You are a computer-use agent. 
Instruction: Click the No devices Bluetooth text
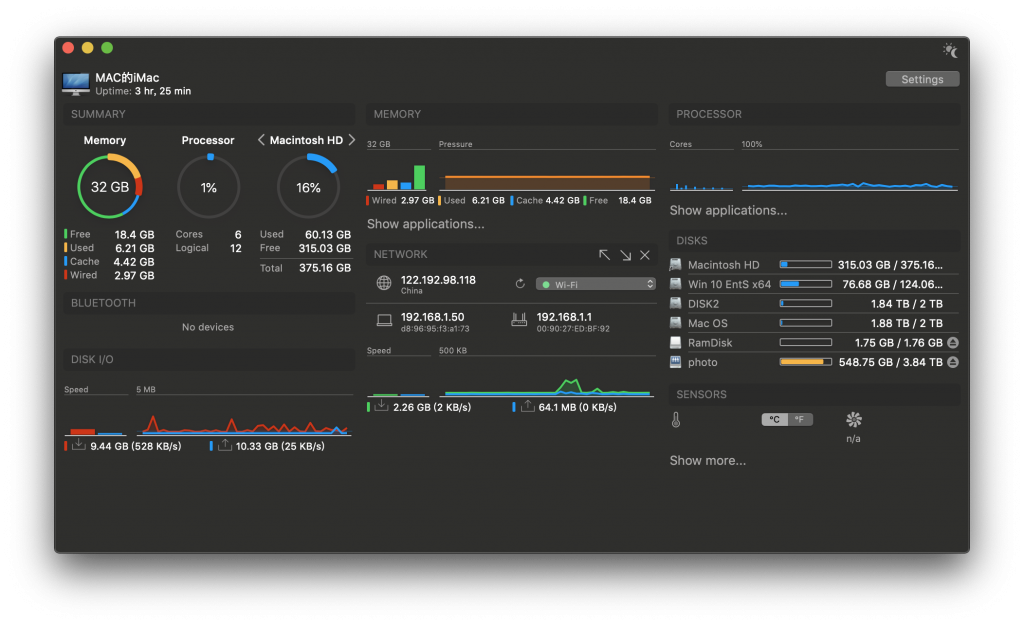point(208,327)
